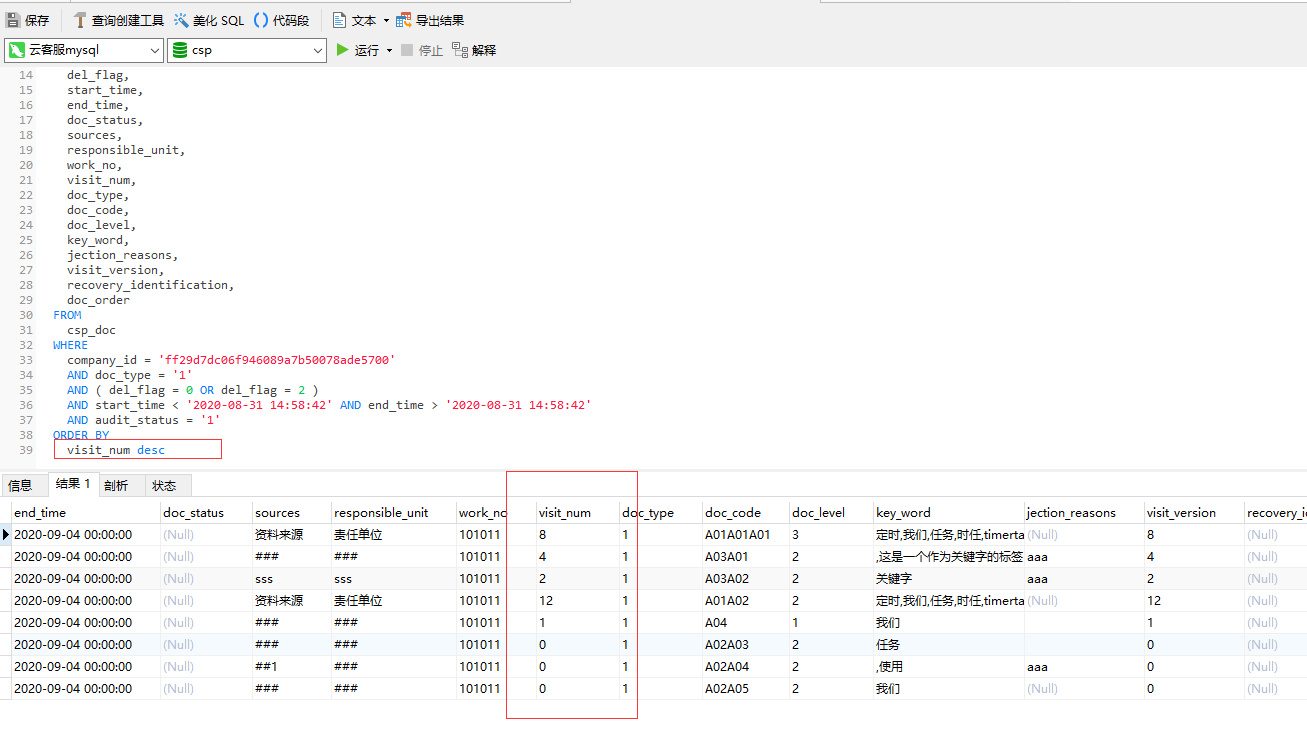Click the doc_type column header
Viewport: 1307px width, 735px height.
point(661,512)
